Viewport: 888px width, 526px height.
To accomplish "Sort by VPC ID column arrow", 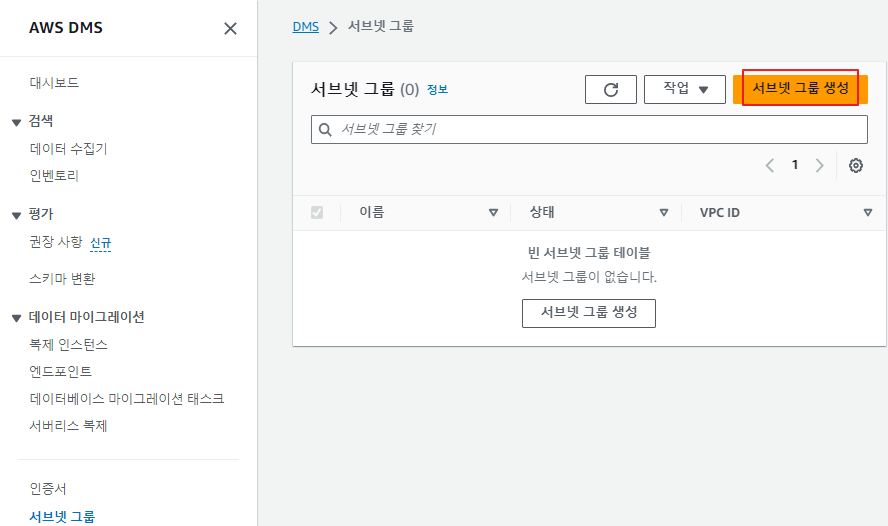I will tap(868, 212).
